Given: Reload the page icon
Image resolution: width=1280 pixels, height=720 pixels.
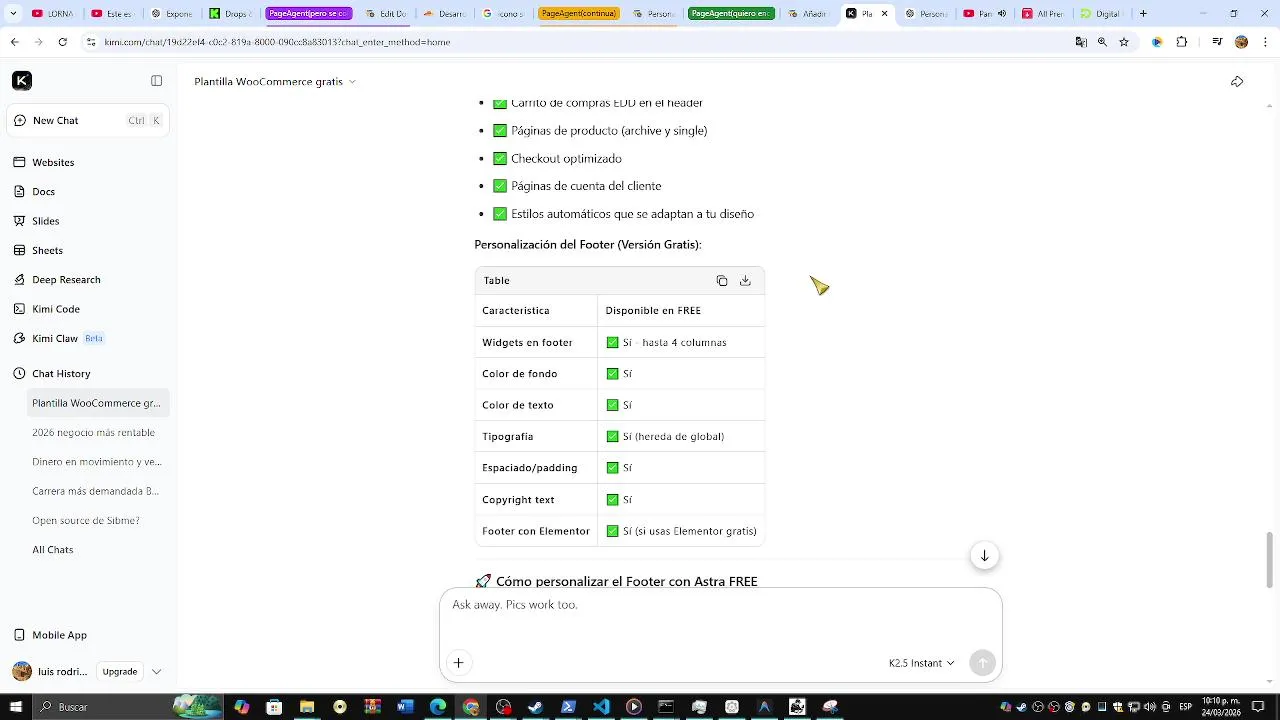Looking at the screenshot, I should click(x=63, y=42).
